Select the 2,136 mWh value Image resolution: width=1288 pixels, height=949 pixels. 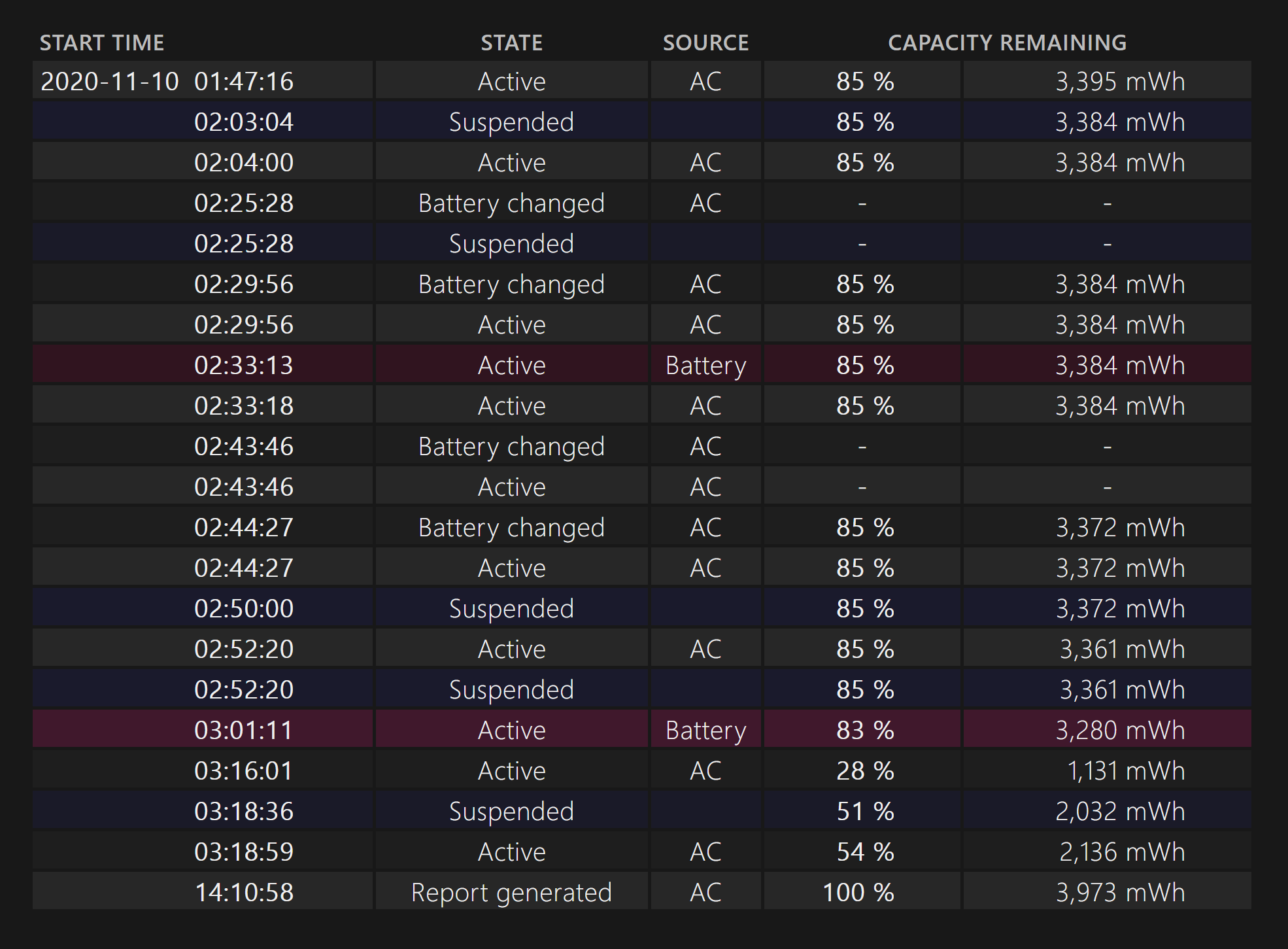(1121, 852)
